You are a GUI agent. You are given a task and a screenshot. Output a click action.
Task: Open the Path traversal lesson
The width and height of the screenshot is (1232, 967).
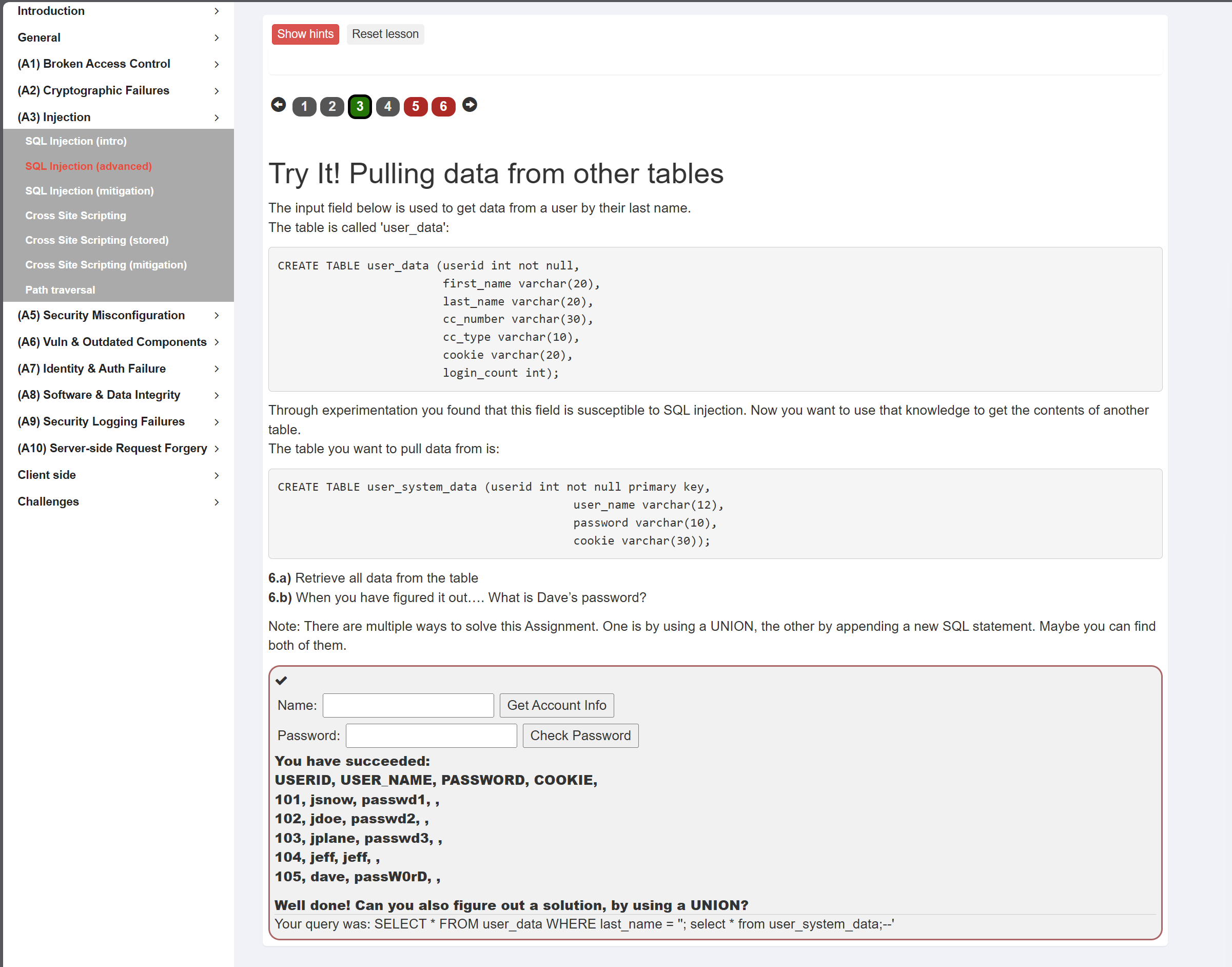click(x=60, y=290)
